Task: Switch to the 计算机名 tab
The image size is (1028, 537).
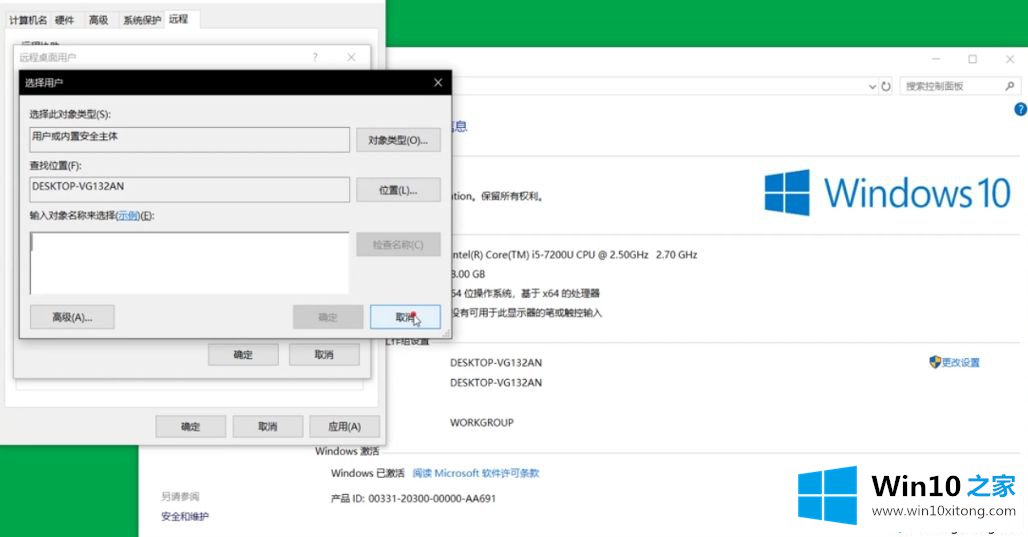Action: click(28, 20)
